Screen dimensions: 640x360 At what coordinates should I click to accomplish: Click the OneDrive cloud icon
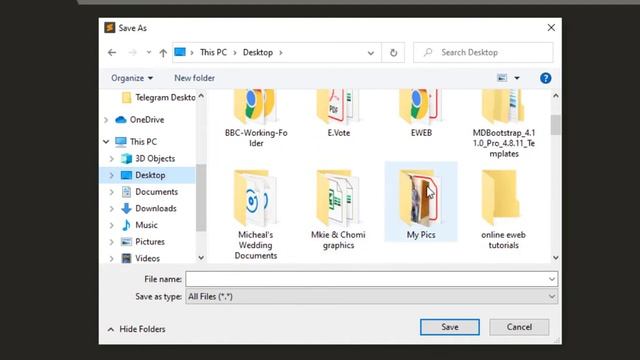(121, 120)
